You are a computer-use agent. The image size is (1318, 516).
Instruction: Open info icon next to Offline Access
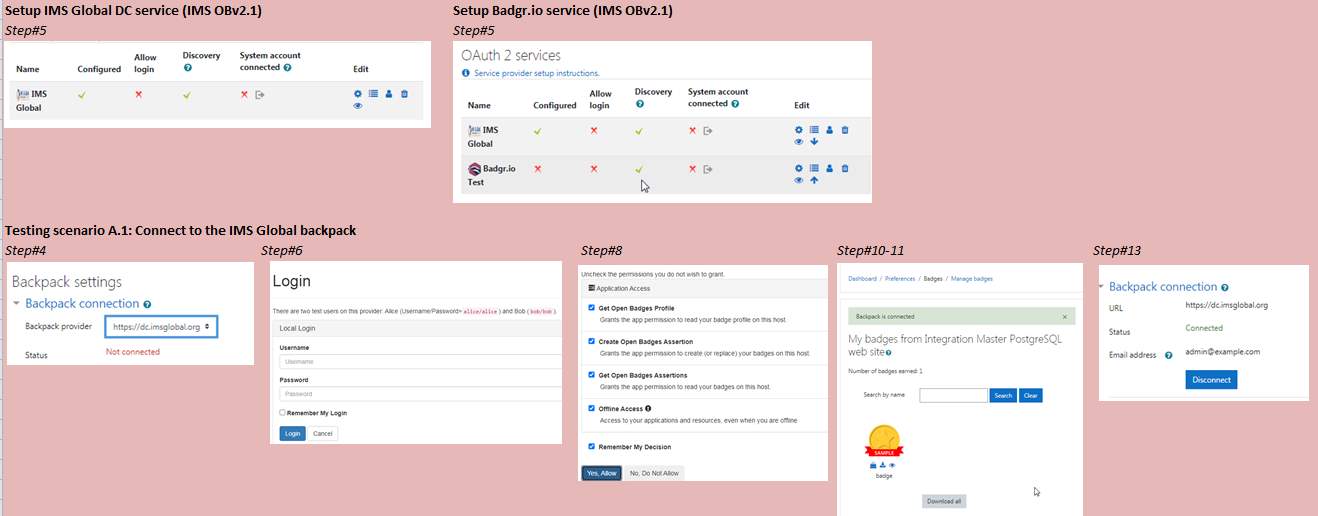(649, 408)
